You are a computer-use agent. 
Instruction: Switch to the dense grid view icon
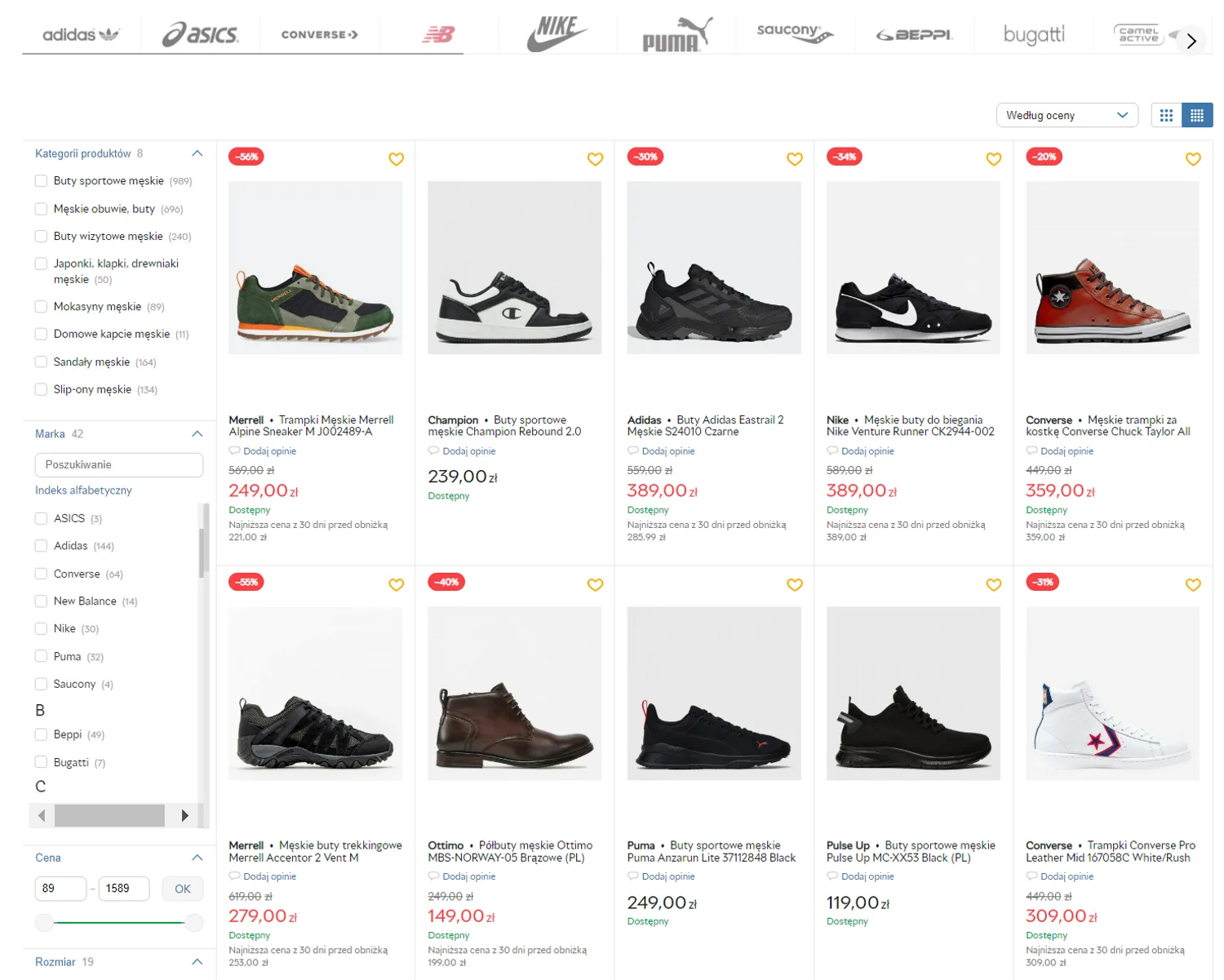pyautogui.click(x=1197, y=115)
